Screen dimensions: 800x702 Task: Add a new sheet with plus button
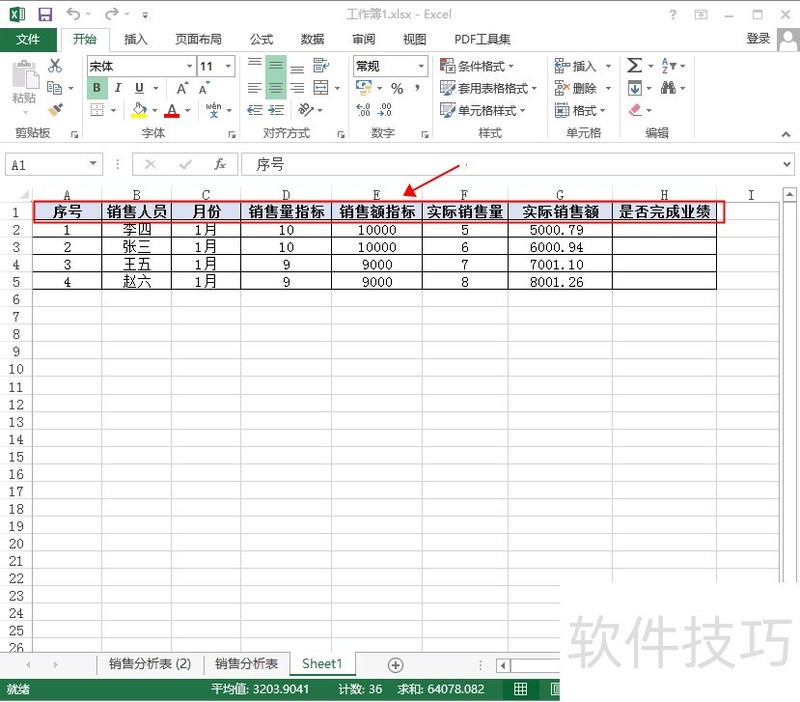(x=395, y=665)
